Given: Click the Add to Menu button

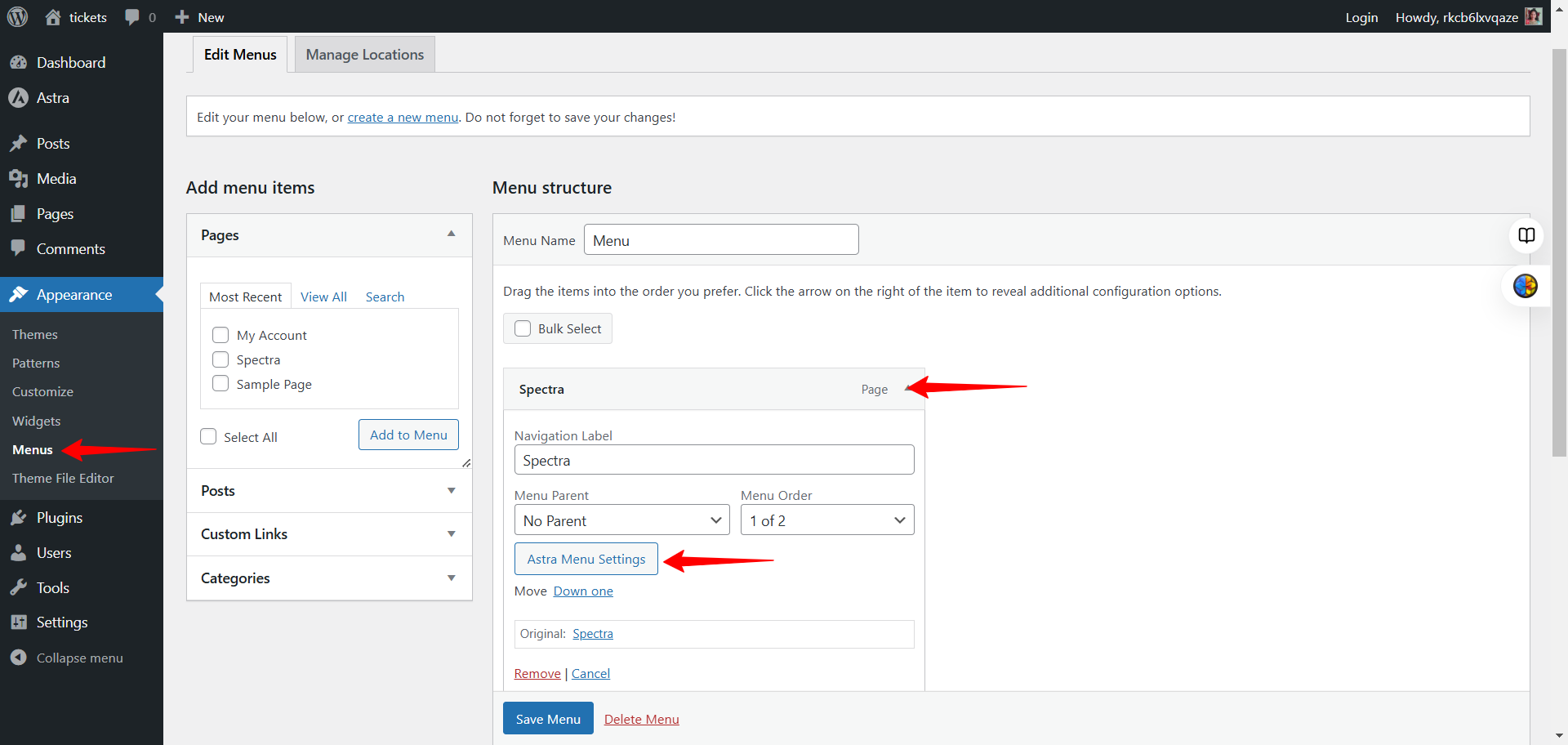Looking at the screenshot, I should tap(408, 435).
